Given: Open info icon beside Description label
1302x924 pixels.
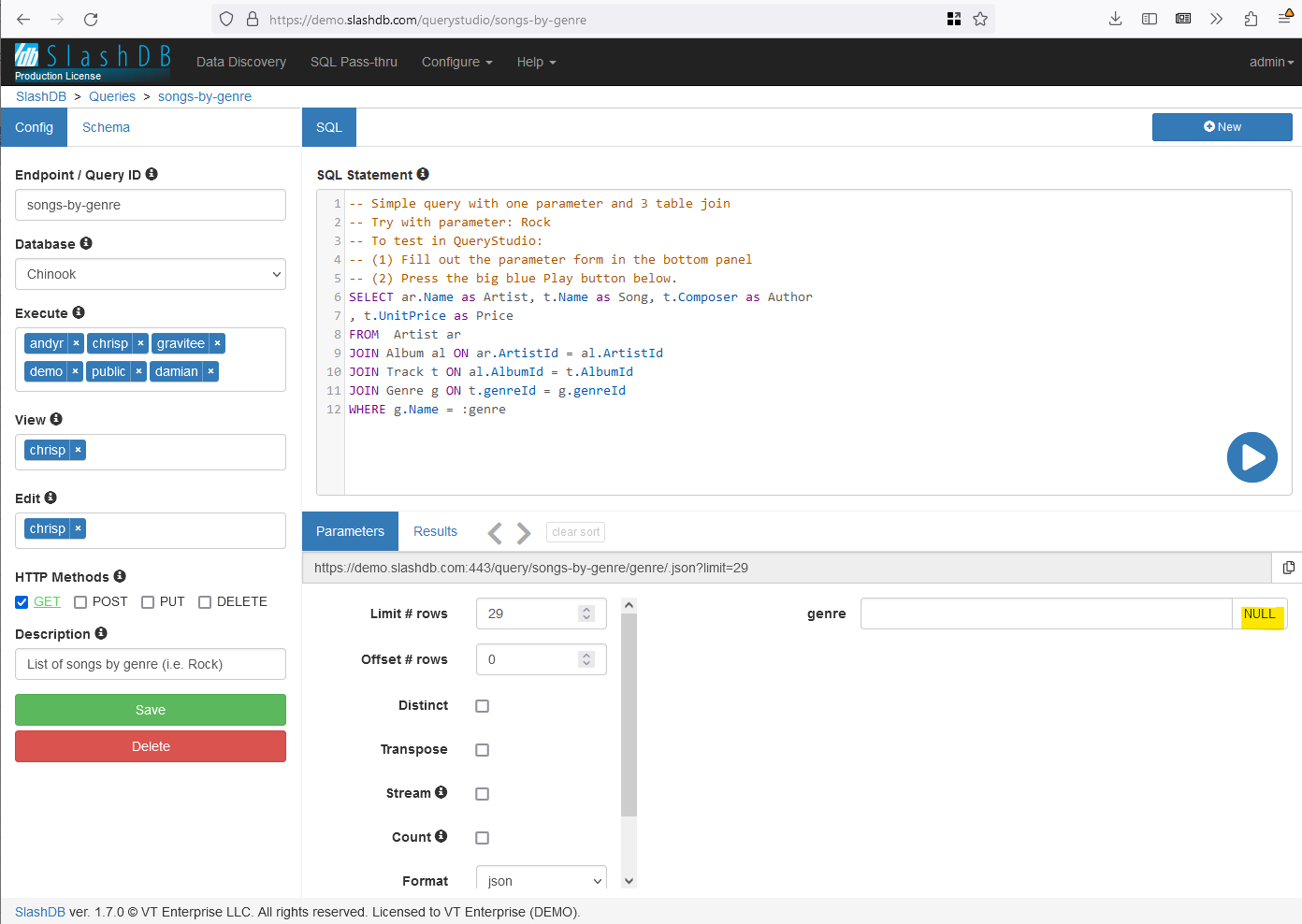Looking at the screenshot, I should (101, 633).
